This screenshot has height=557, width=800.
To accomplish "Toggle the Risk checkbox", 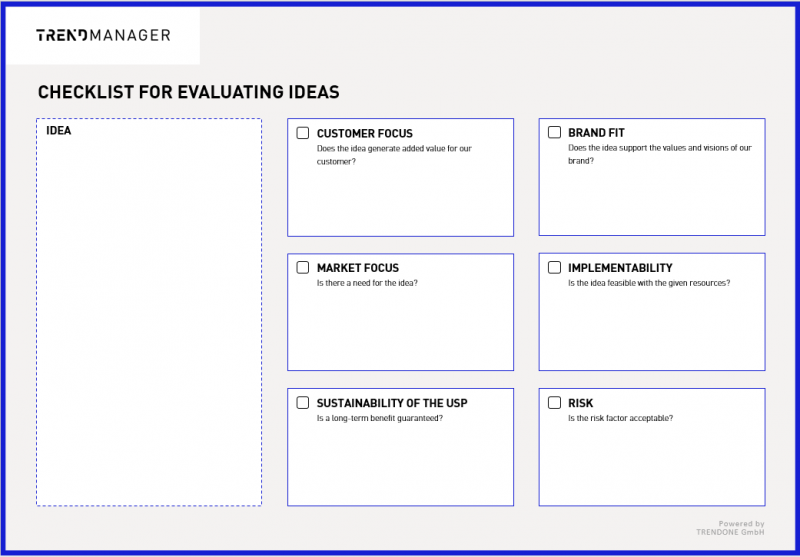I will [x=554, y=402].
